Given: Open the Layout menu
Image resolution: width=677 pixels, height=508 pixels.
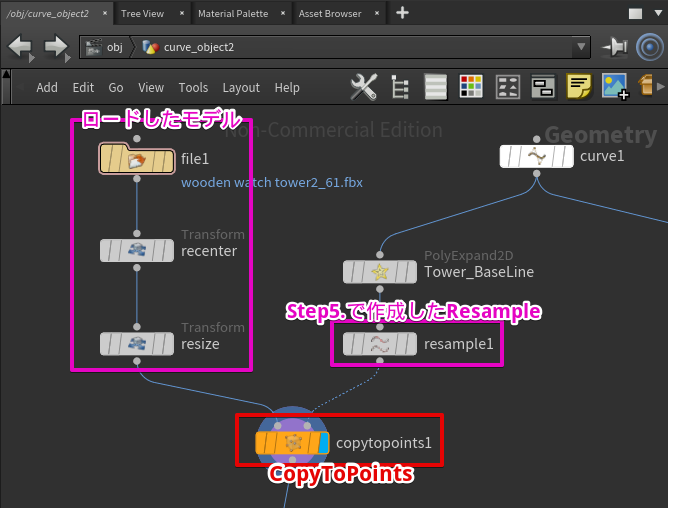Looking at the screenshot, I should pyautogui.click(x=241, y=88).
